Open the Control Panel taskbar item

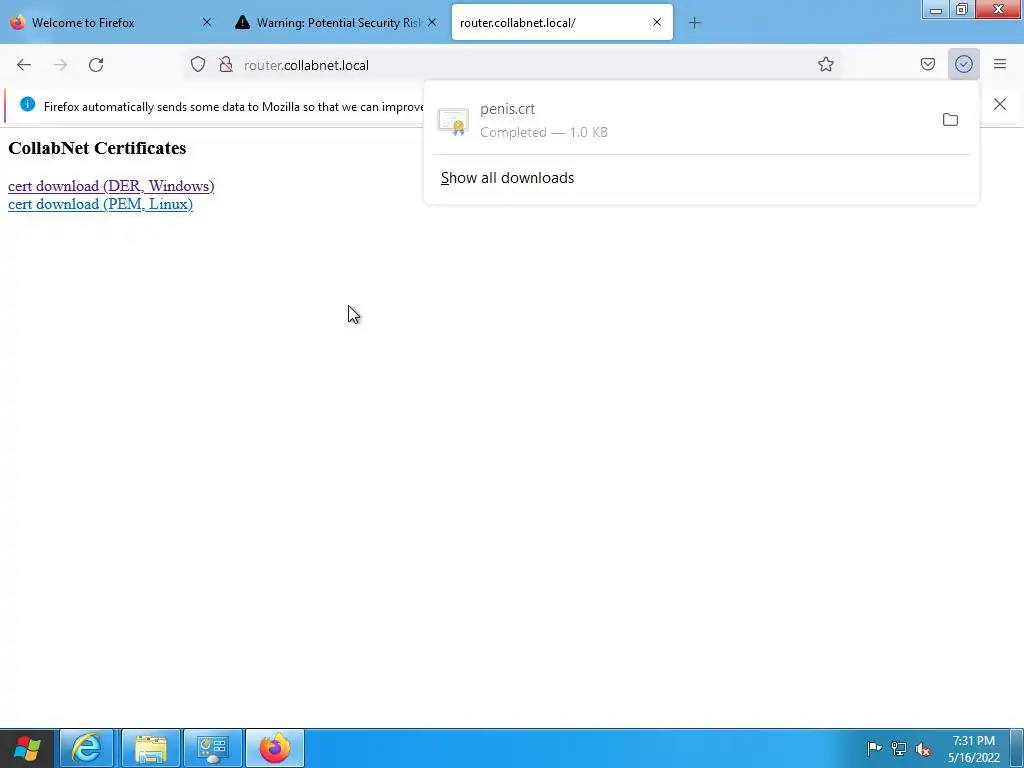point(213,748)
